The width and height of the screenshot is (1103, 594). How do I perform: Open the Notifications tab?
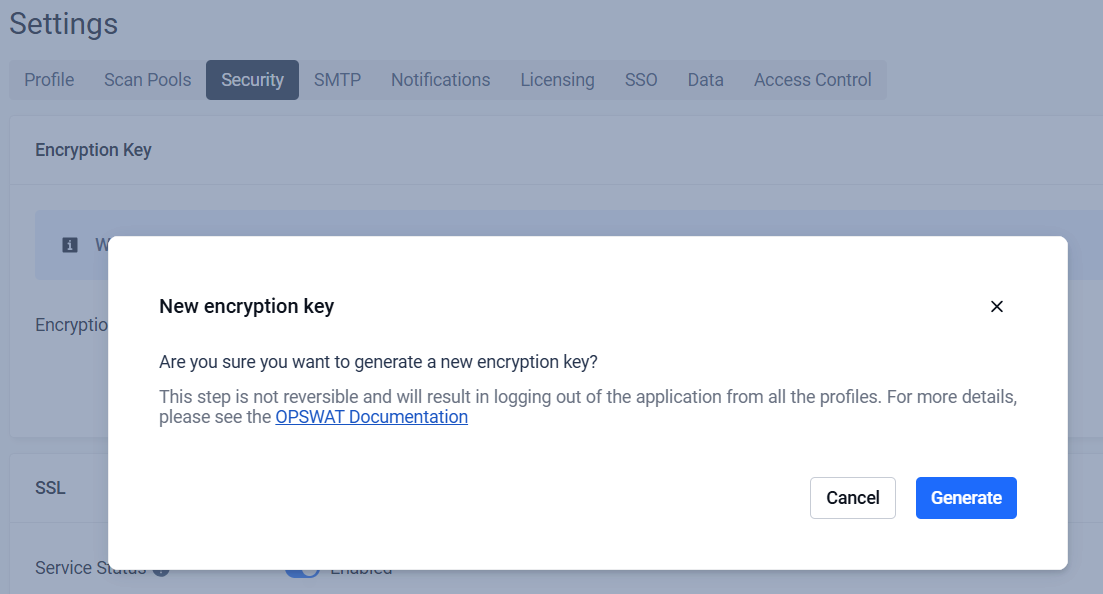(440, 80)
